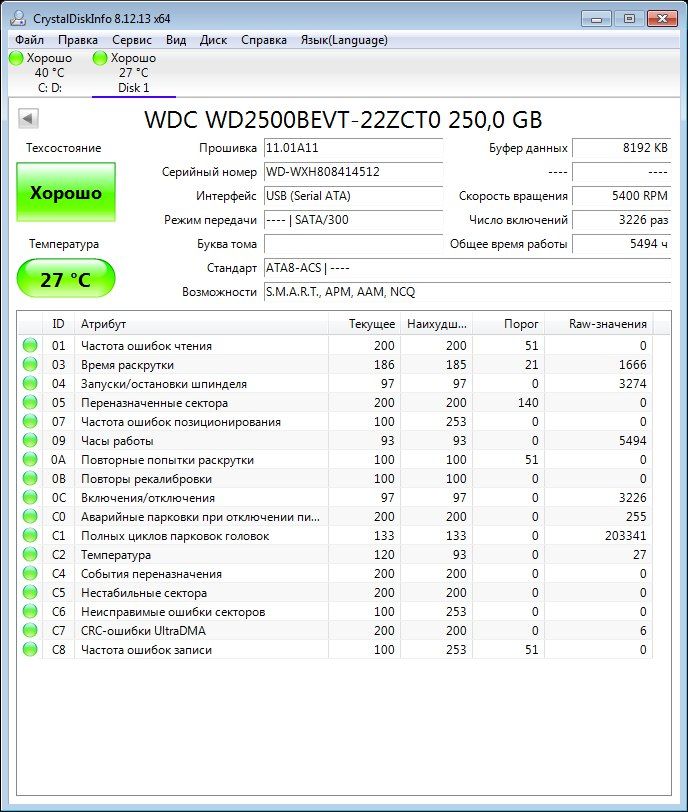Click raw value 1666 for Время раскрутки
The height and width of the screenshot is (812, 688).
(x=633, y=365)
